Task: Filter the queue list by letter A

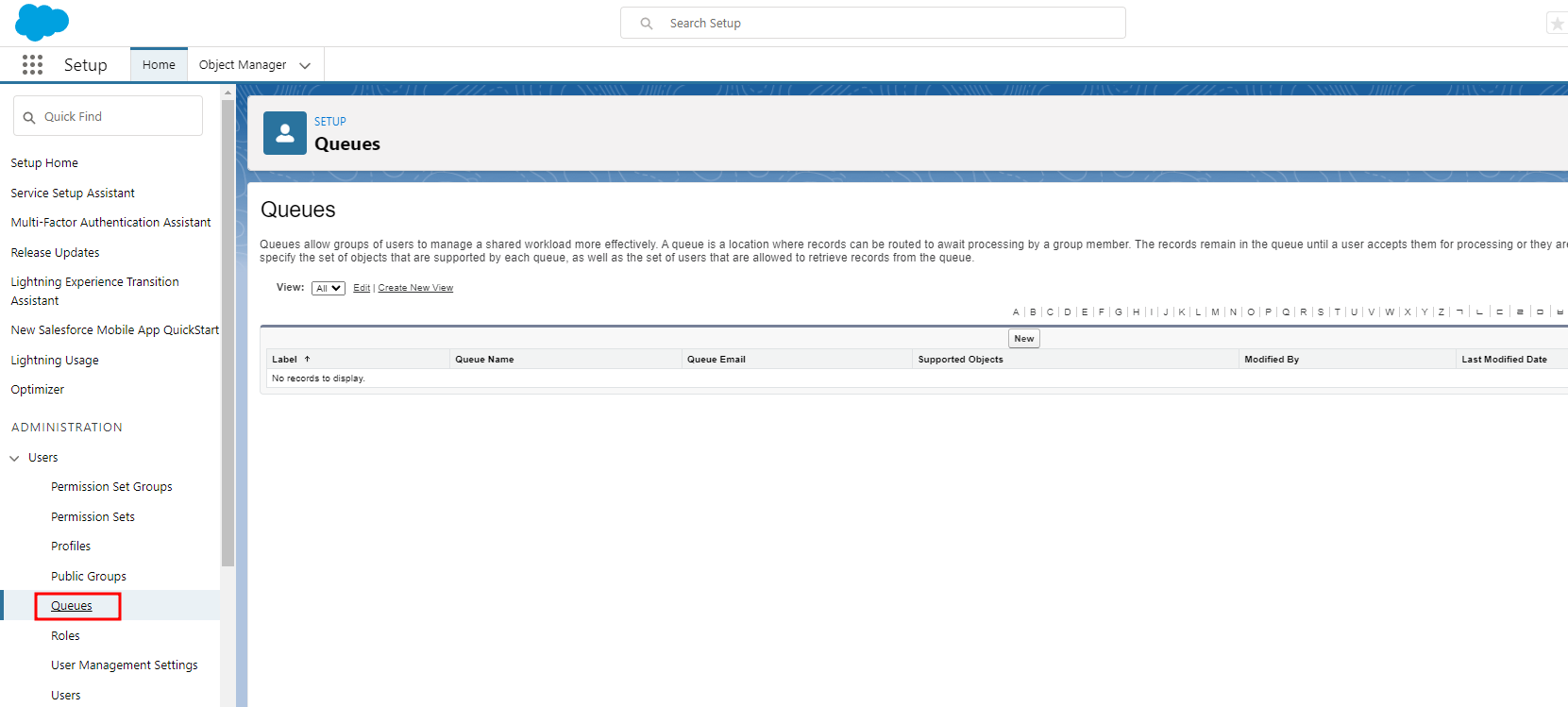Action: [1016, 312]
